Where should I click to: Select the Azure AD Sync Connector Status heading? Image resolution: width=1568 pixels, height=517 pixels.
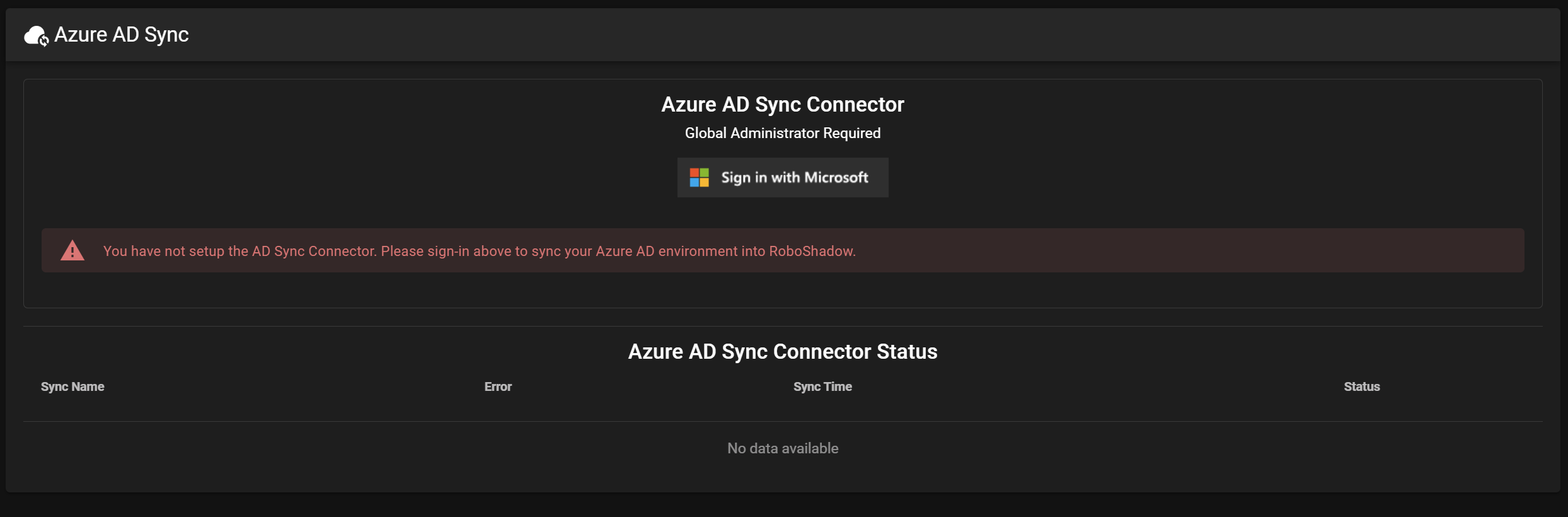click(782, 352)
